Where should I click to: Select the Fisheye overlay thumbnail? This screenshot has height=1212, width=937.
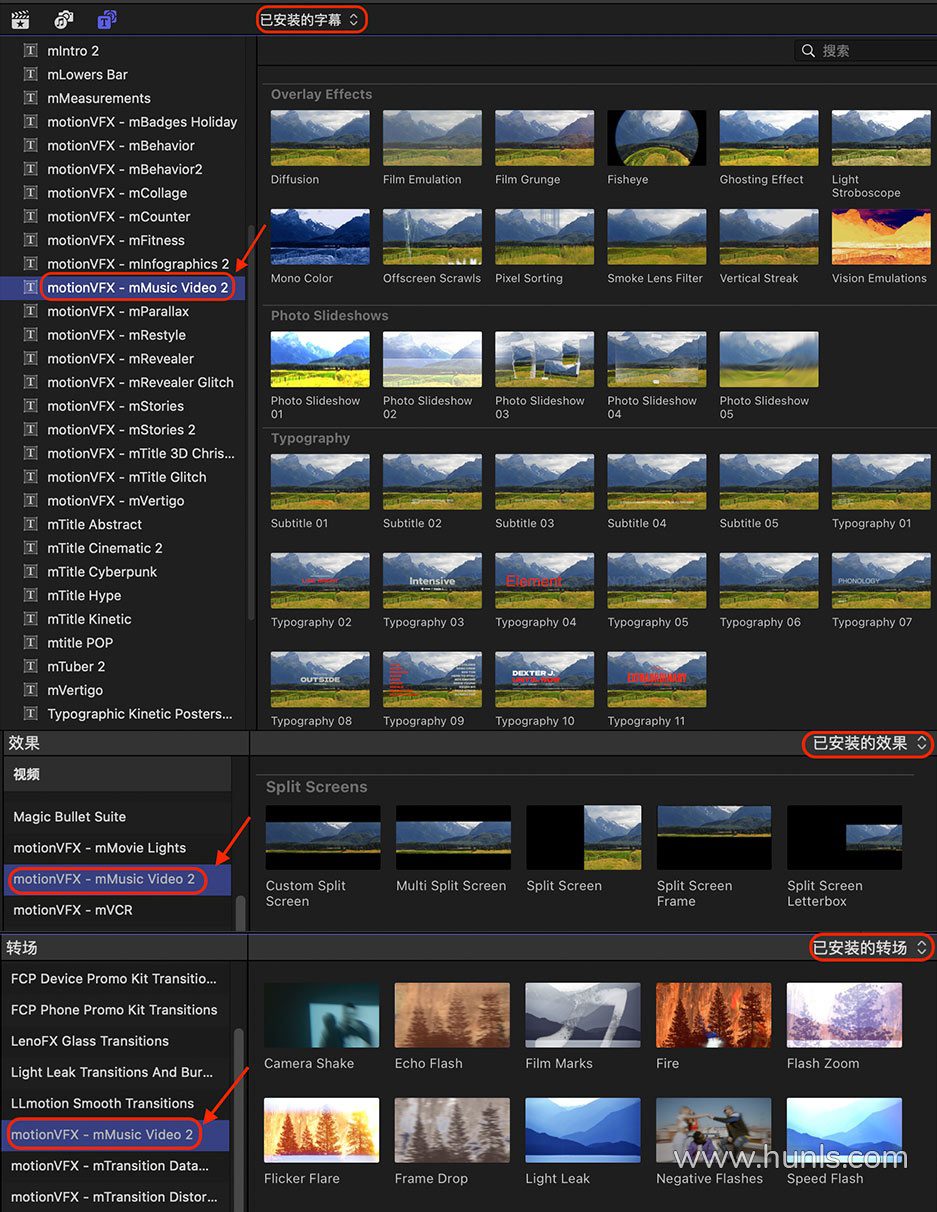click(x=657, y=138)
